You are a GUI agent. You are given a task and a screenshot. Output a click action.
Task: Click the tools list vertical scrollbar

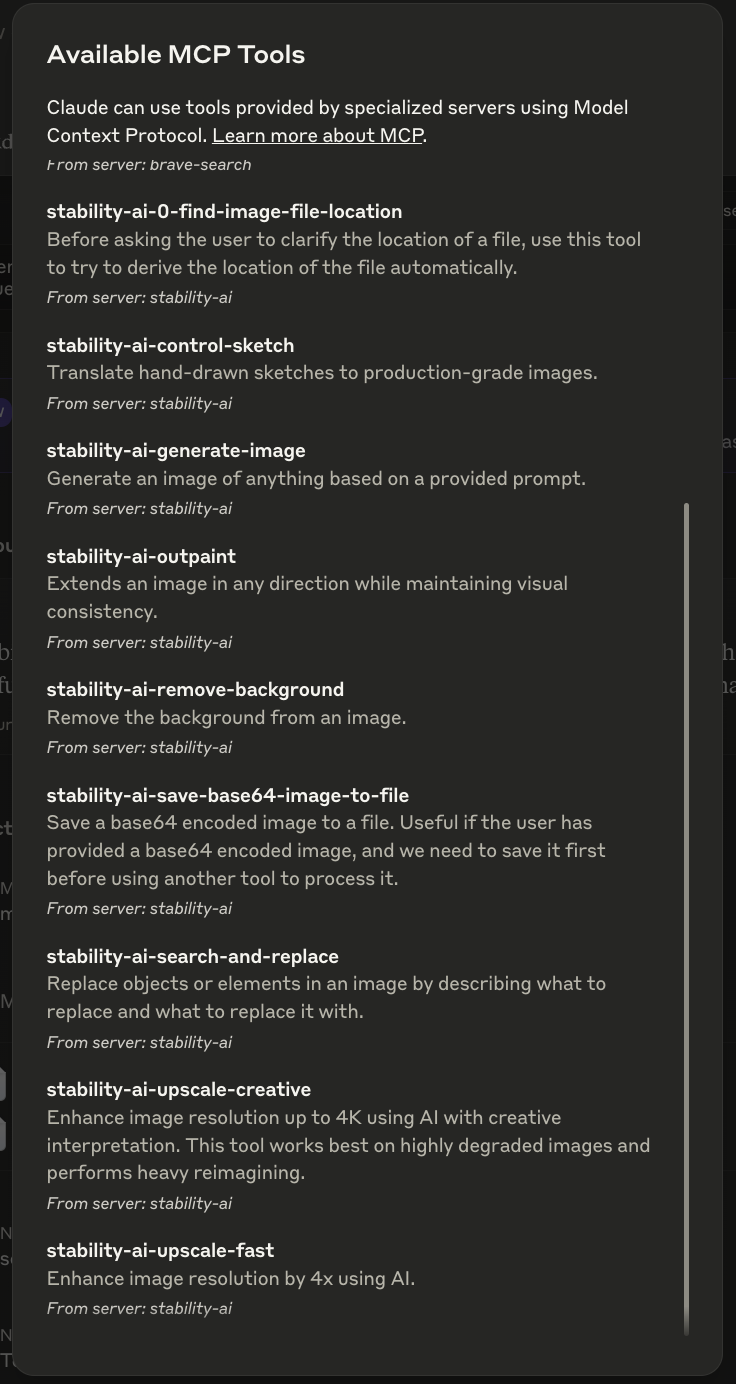click(686, 918)
